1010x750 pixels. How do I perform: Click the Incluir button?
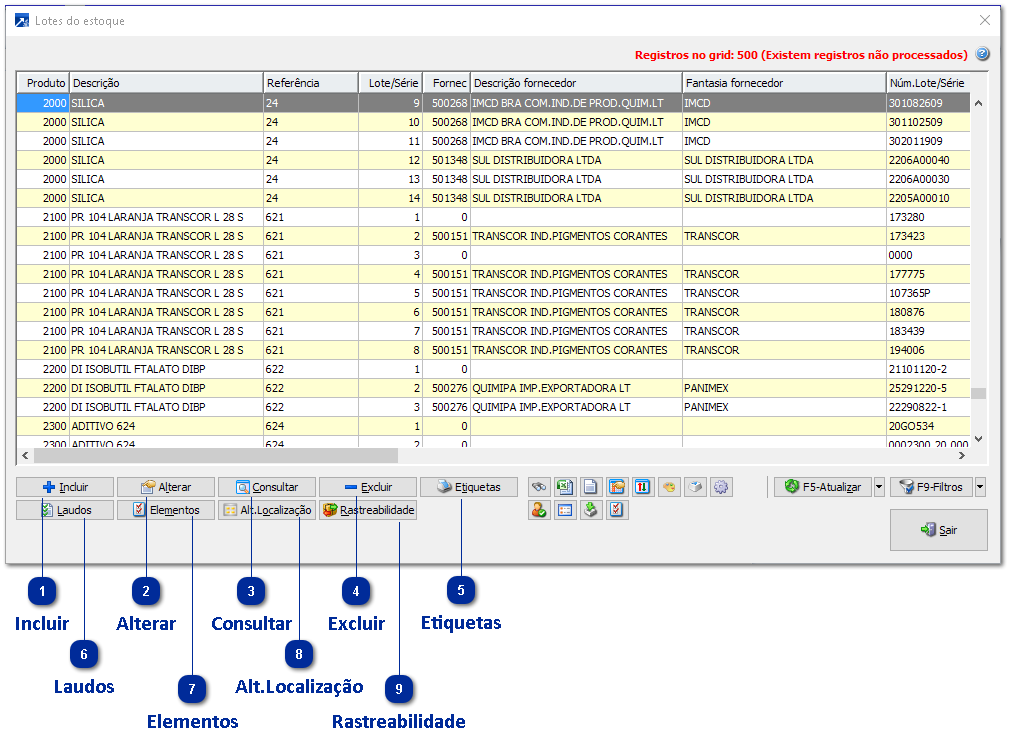click(65, 487)
